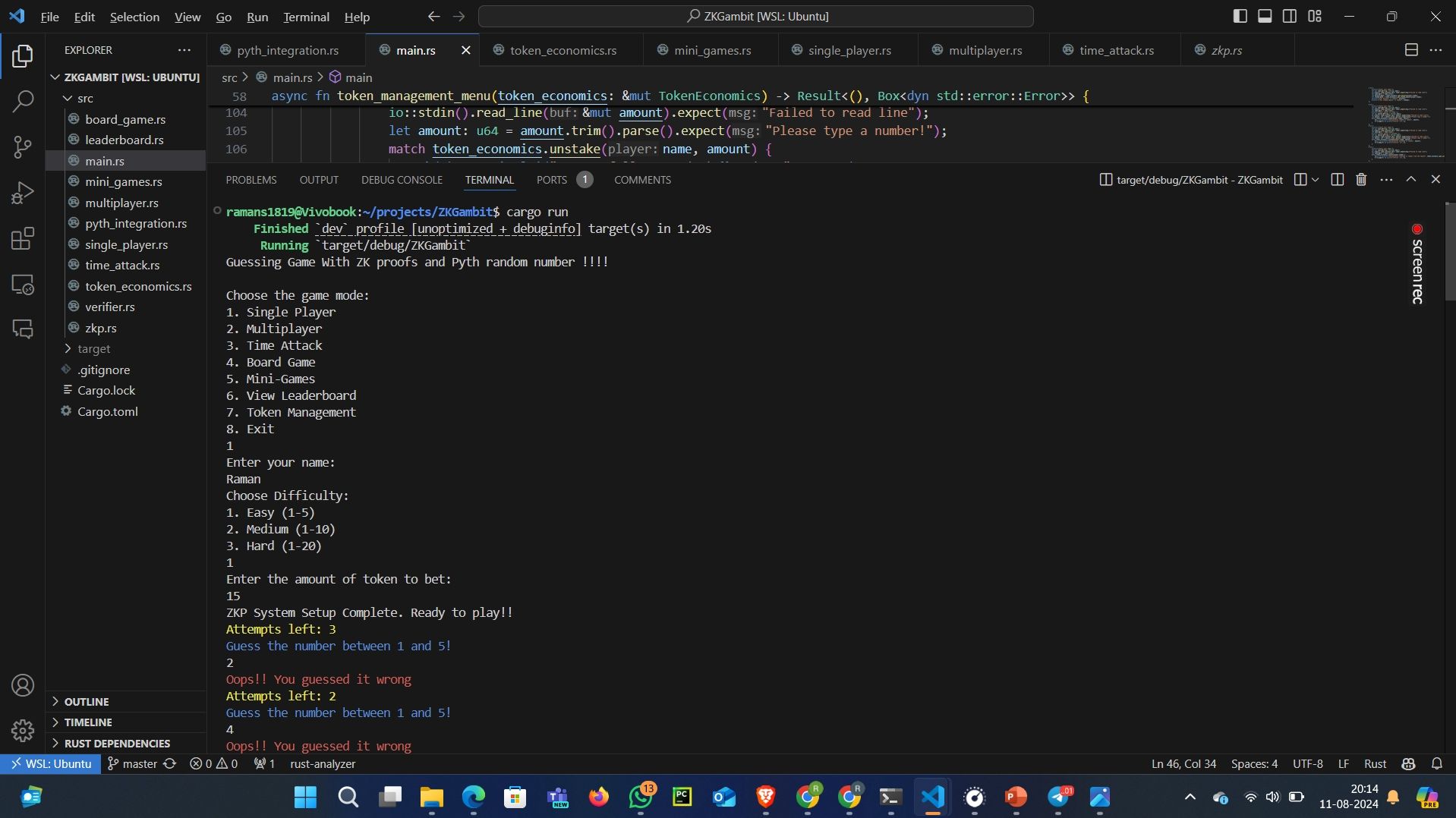Maximize panel size with chevron up
This screenshot has height=818, width=1456.
[x=1411, y=180]
